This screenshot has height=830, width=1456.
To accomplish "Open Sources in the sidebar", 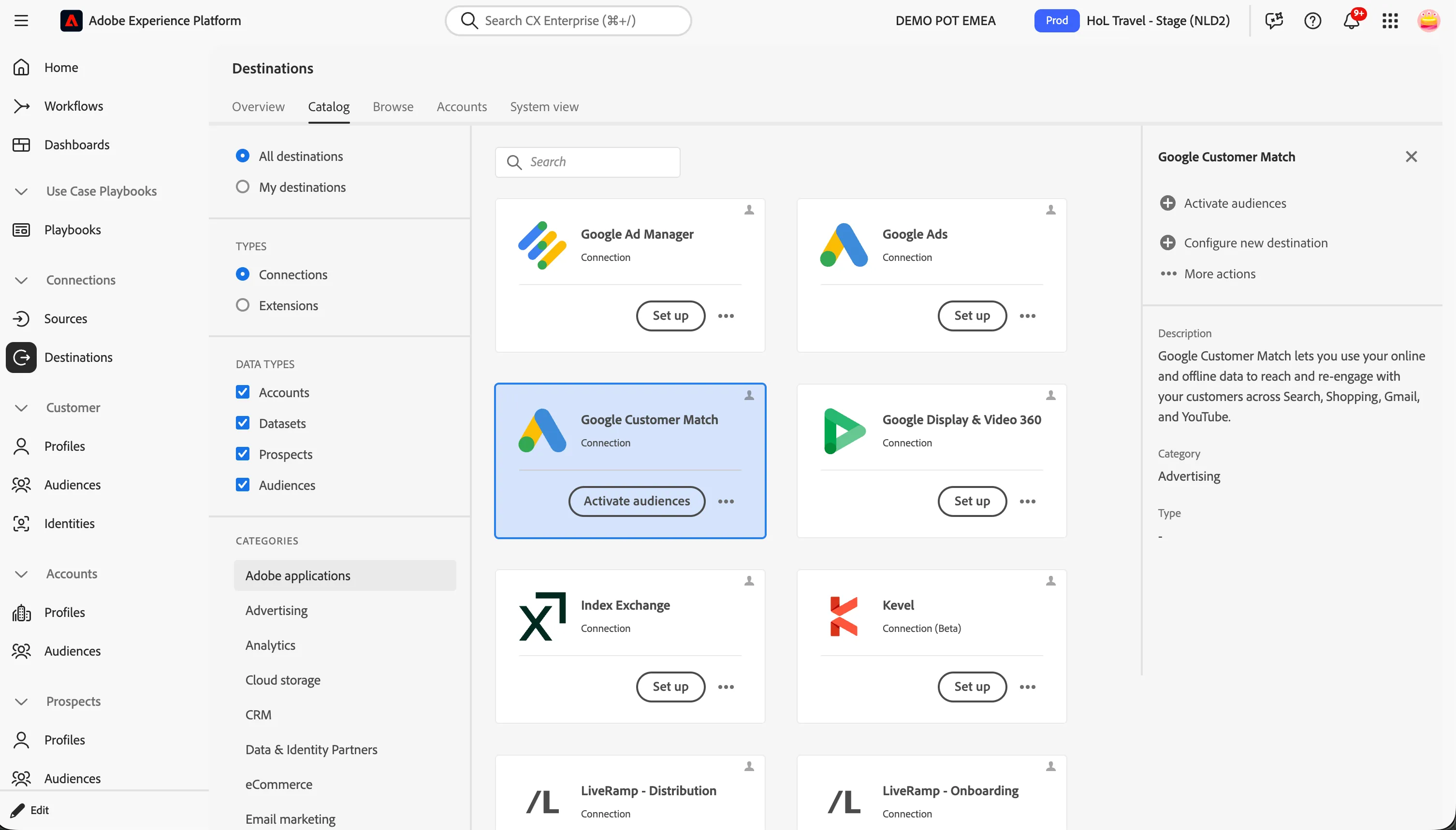I will pos(66,319).
